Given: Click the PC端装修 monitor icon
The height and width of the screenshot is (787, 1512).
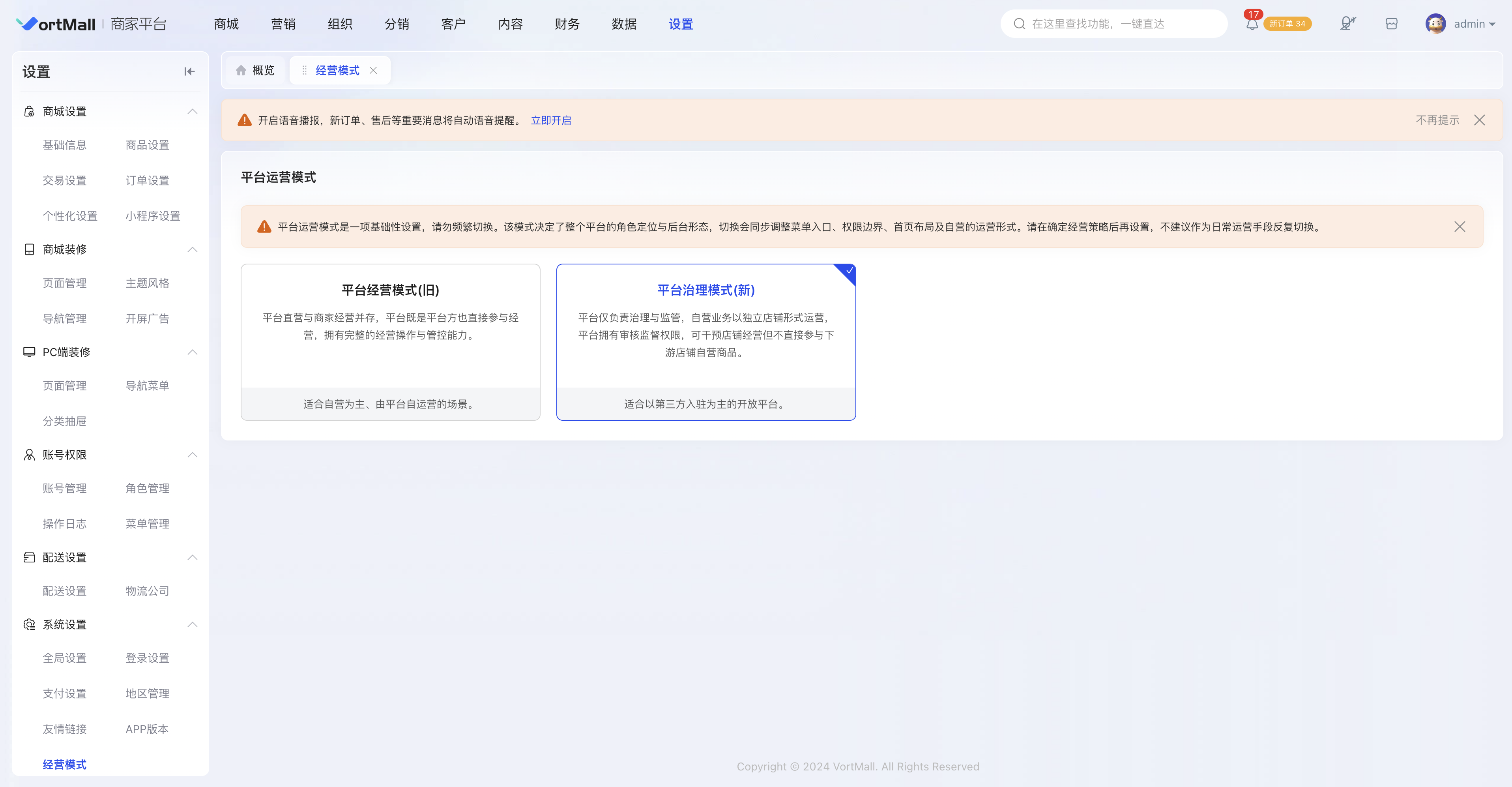Looking at the screenshot, I should (x=29, y=352).
